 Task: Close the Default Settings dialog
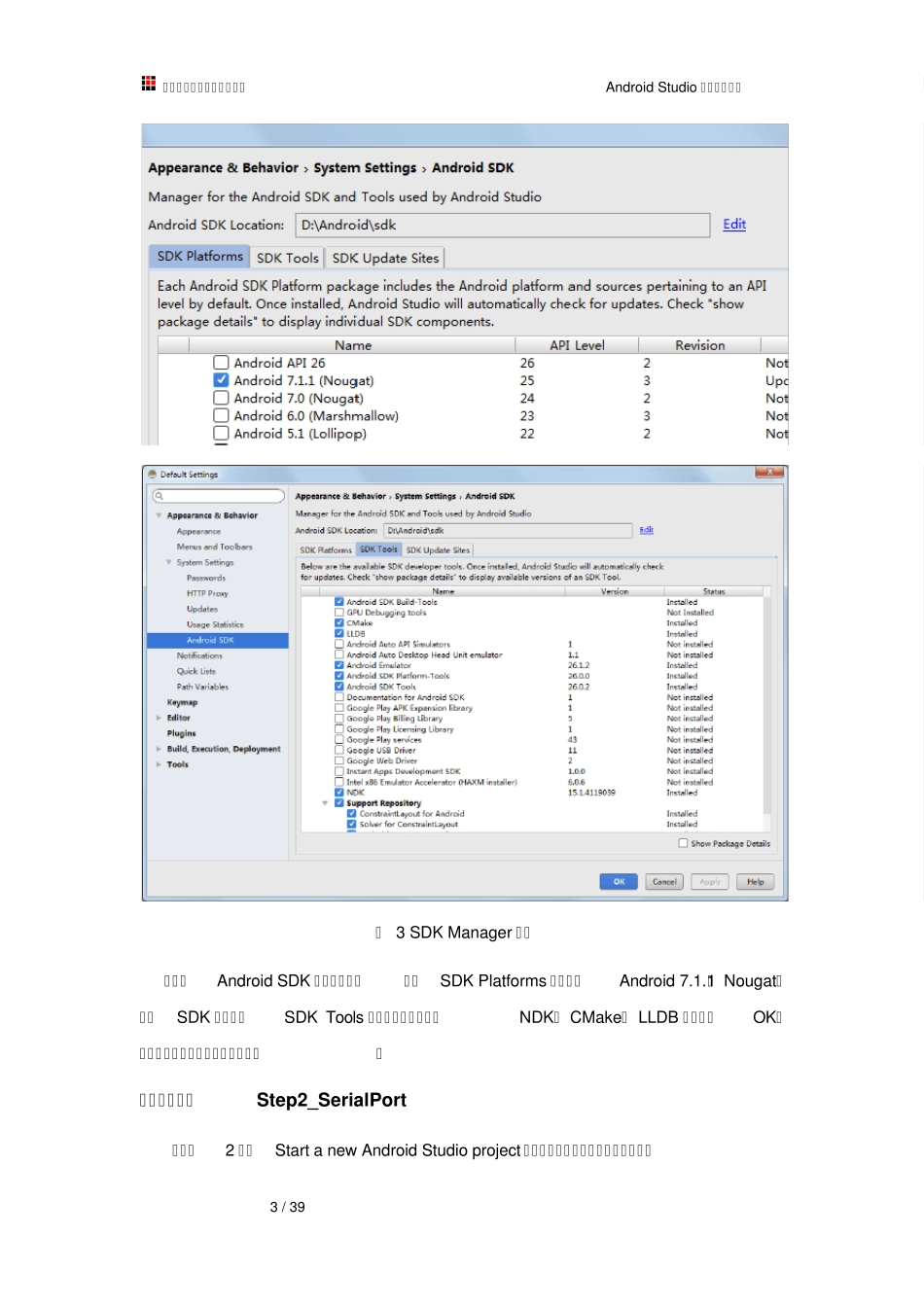769,473
